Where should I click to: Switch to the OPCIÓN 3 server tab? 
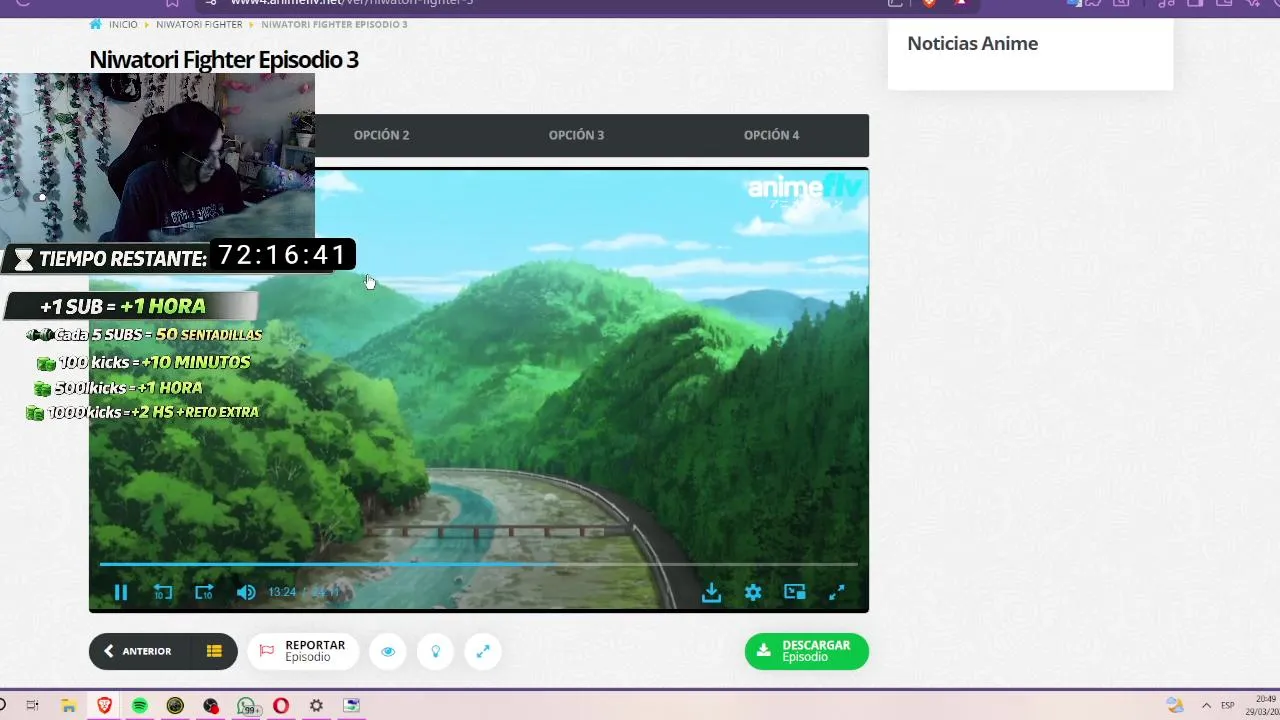click(576, 135)
